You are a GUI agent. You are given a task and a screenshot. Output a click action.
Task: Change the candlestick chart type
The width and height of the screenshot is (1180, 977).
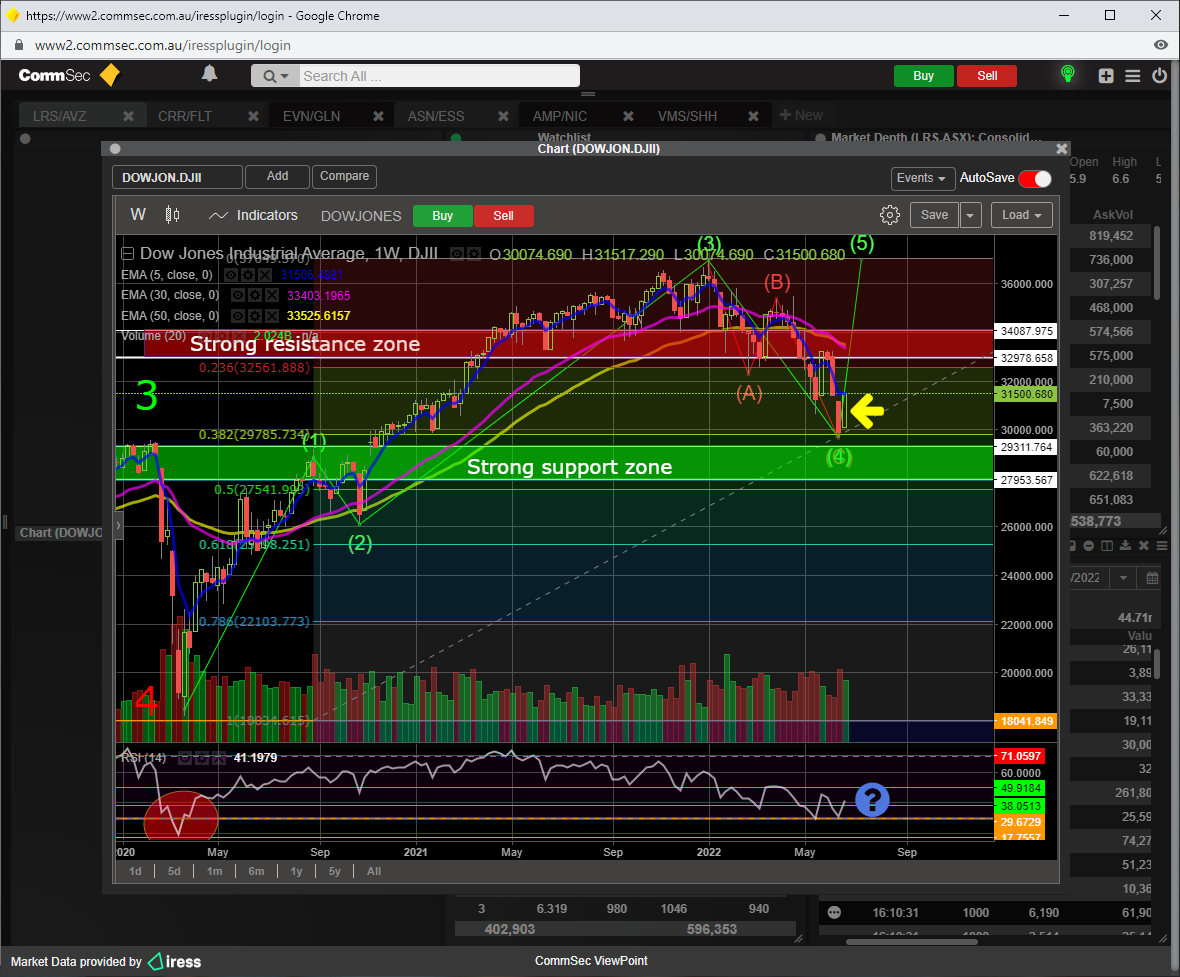[x=172, y=215]
